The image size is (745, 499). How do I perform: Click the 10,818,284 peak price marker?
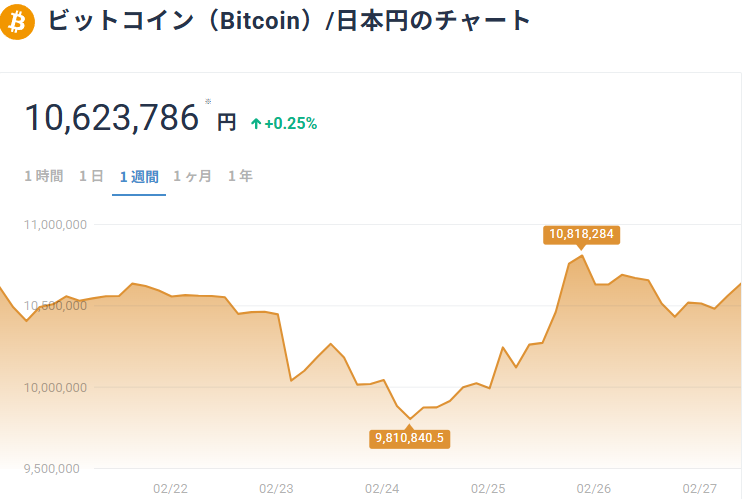(x=582, y=235)
